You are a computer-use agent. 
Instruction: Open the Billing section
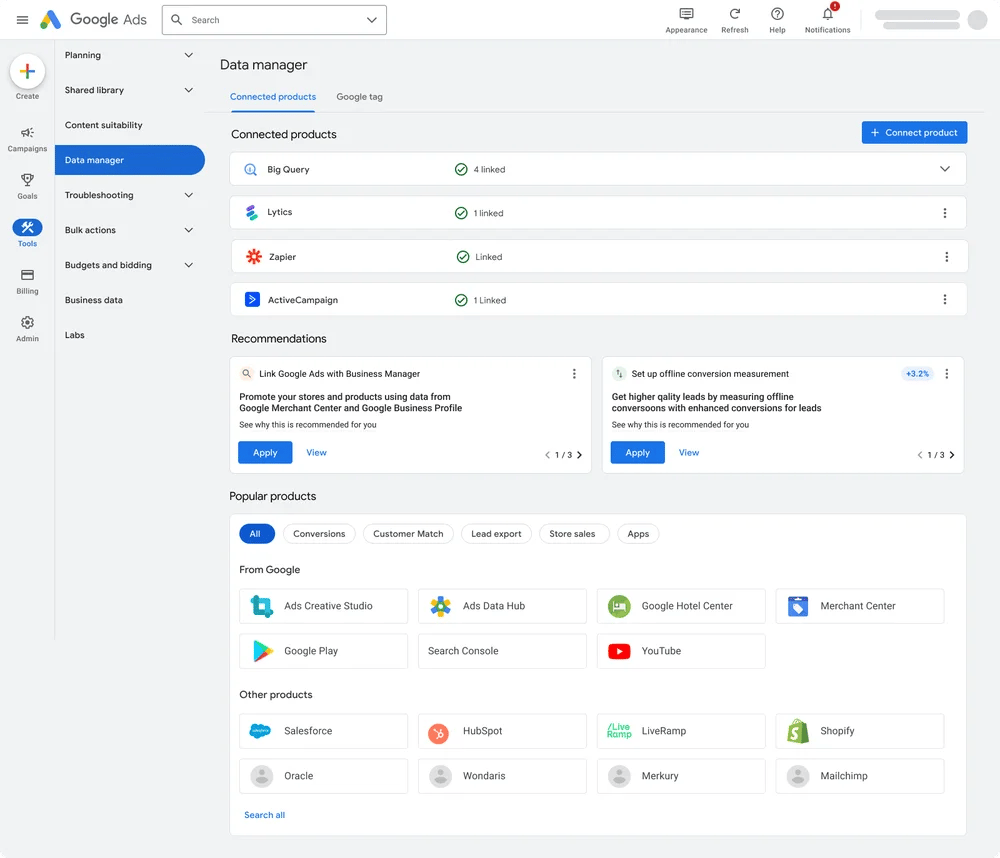tap(27, 281)
